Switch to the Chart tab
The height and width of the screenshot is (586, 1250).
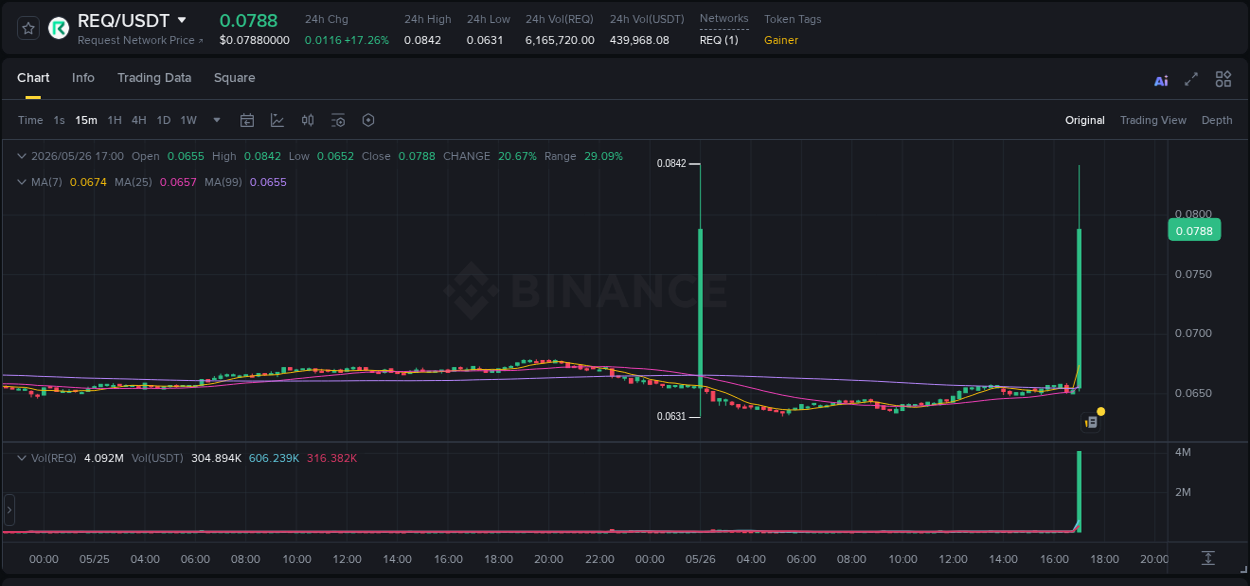[33, 78]
